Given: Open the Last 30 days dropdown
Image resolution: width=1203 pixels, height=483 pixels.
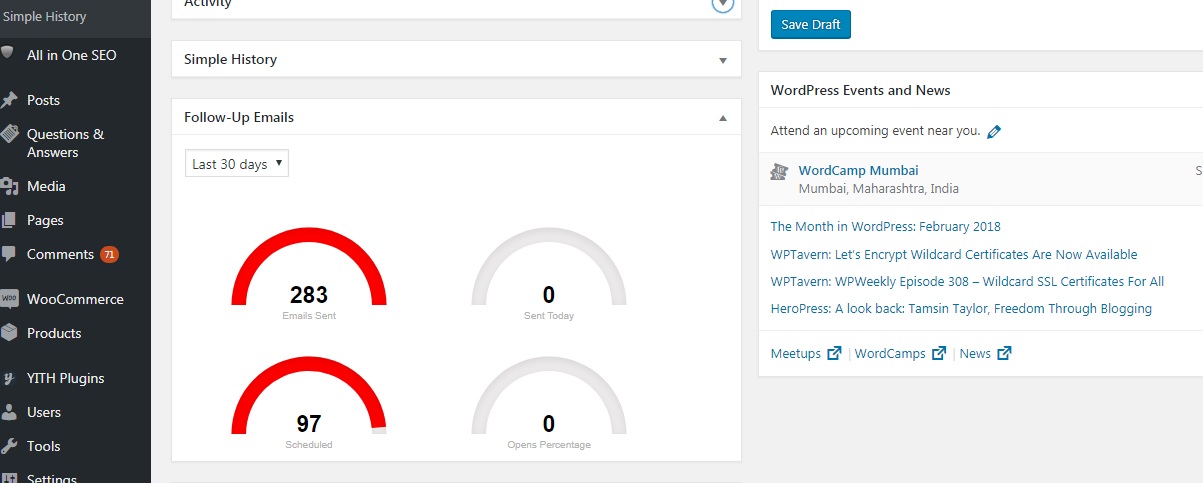Looking at the screenshot, I should (237, 164).
